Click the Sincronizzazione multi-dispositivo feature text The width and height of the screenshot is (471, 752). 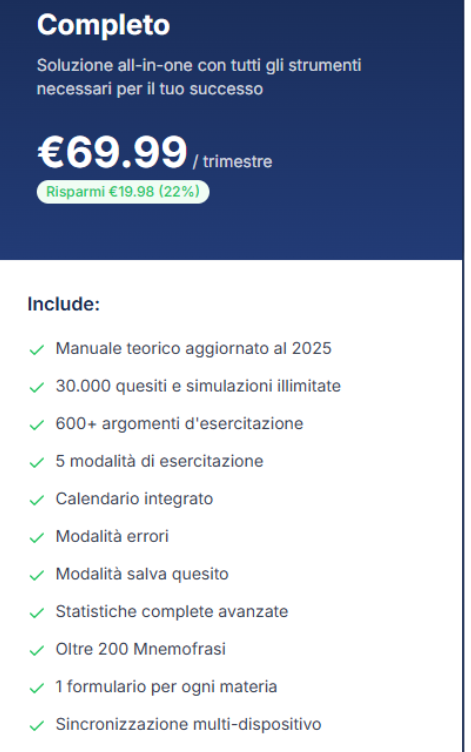(188, 724)
